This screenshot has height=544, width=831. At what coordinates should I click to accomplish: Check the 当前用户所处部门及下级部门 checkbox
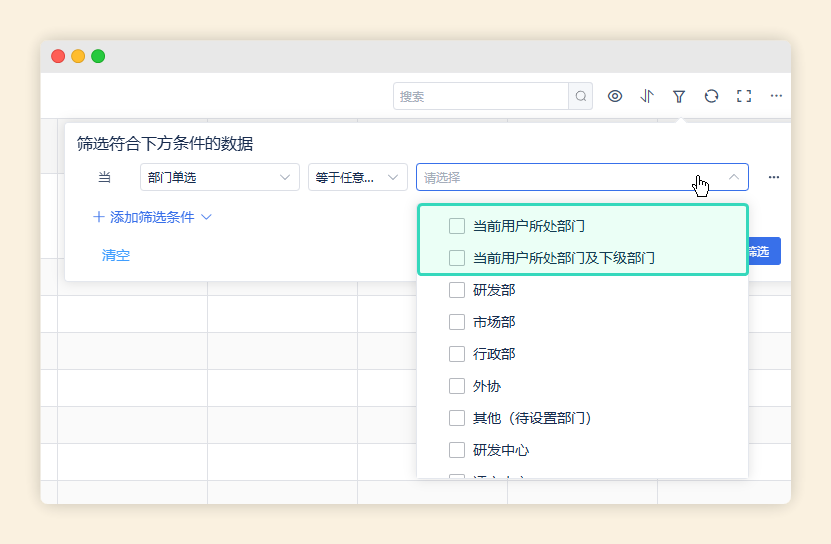(x=457, y=258)
